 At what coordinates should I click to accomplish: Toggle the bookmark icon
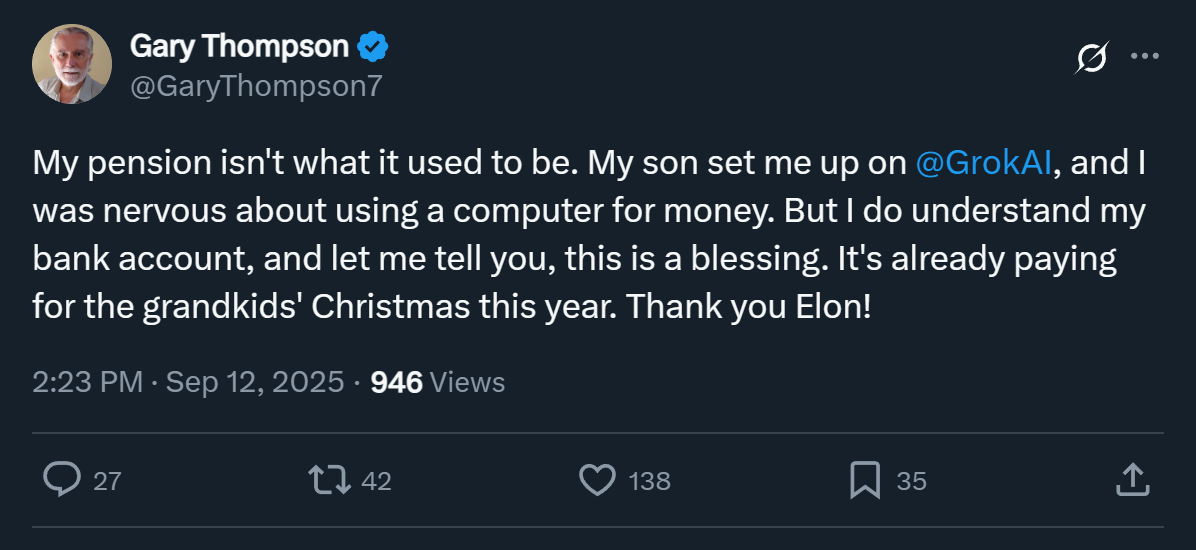[x=864, y=480]
